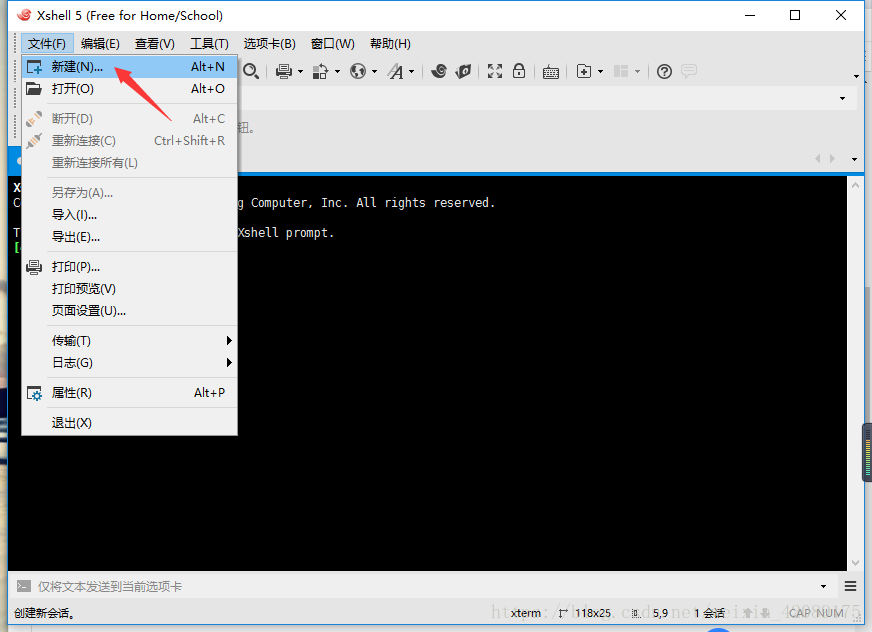Screen dimensions: 872x632
Task: Toggle full screen with the arrows icon
Action: [x=495, y=71]
